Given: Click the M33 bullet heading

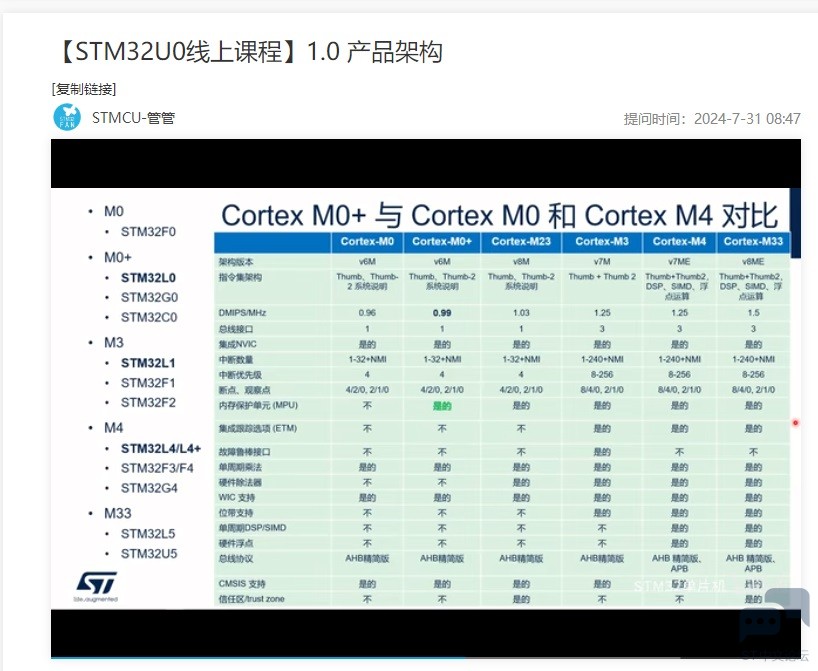Looking at the screenshot, I should click(118, 513).
